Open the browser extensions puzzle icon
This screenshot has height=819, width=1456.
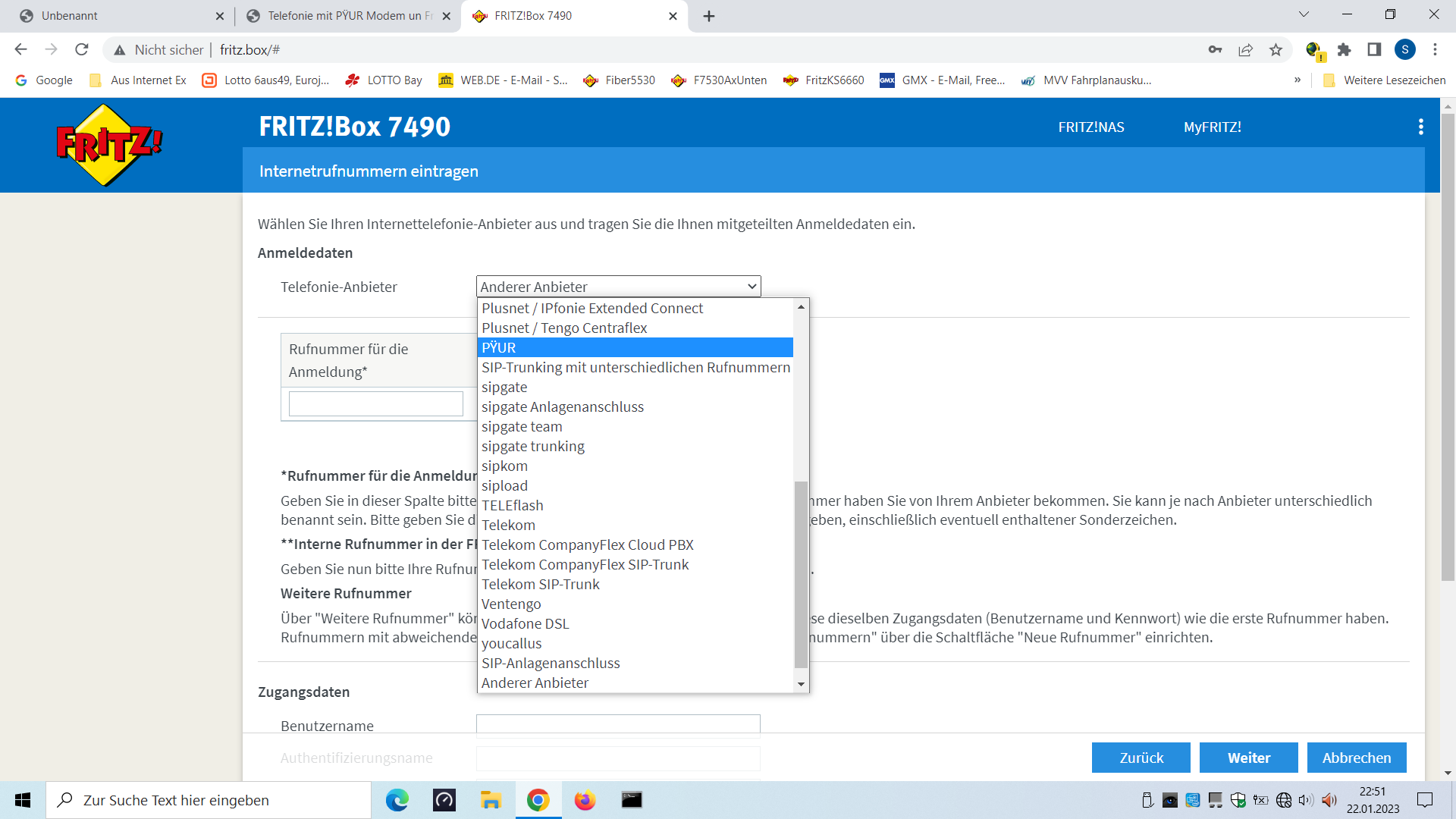[x=1344, y=50]
